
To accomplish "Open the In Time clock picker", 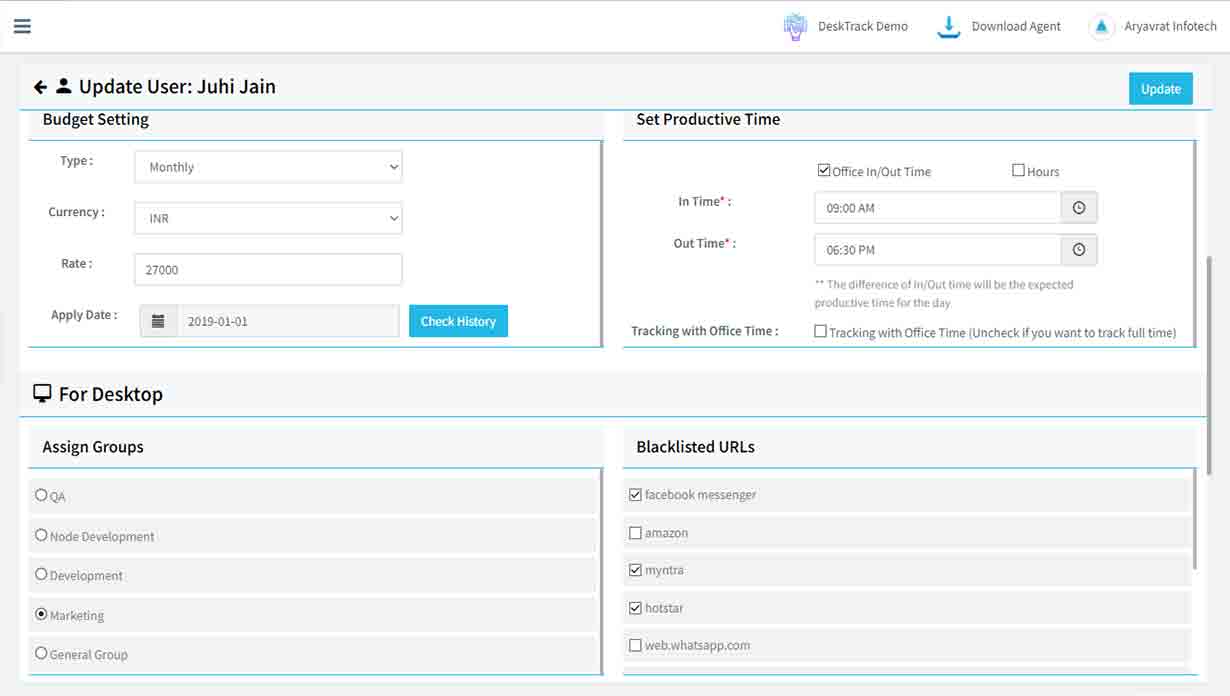I will [x=1078, y=207].
